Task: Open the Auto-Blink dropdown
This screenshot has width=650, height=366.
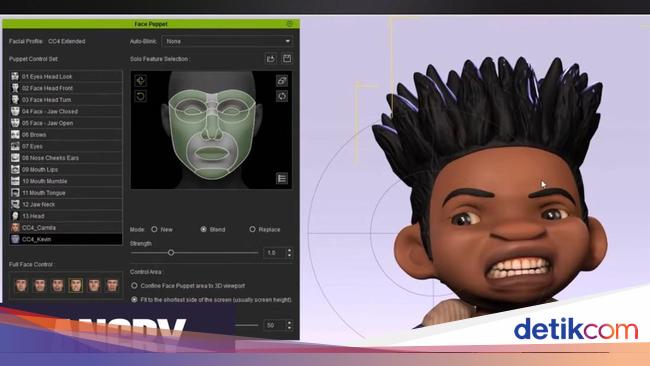Action: [227, 41]
